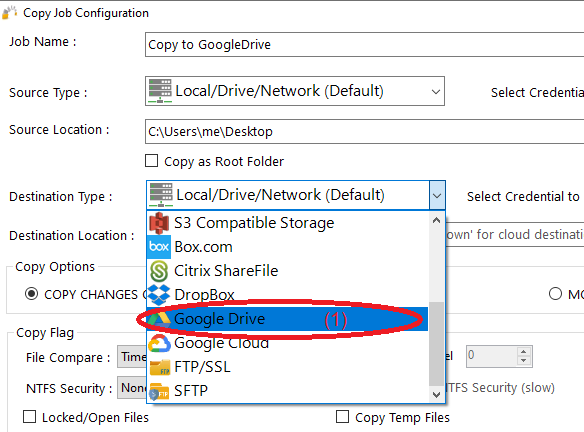Pick DropBox in the destination list
This screenshot has height=432, width=584.
288,295
